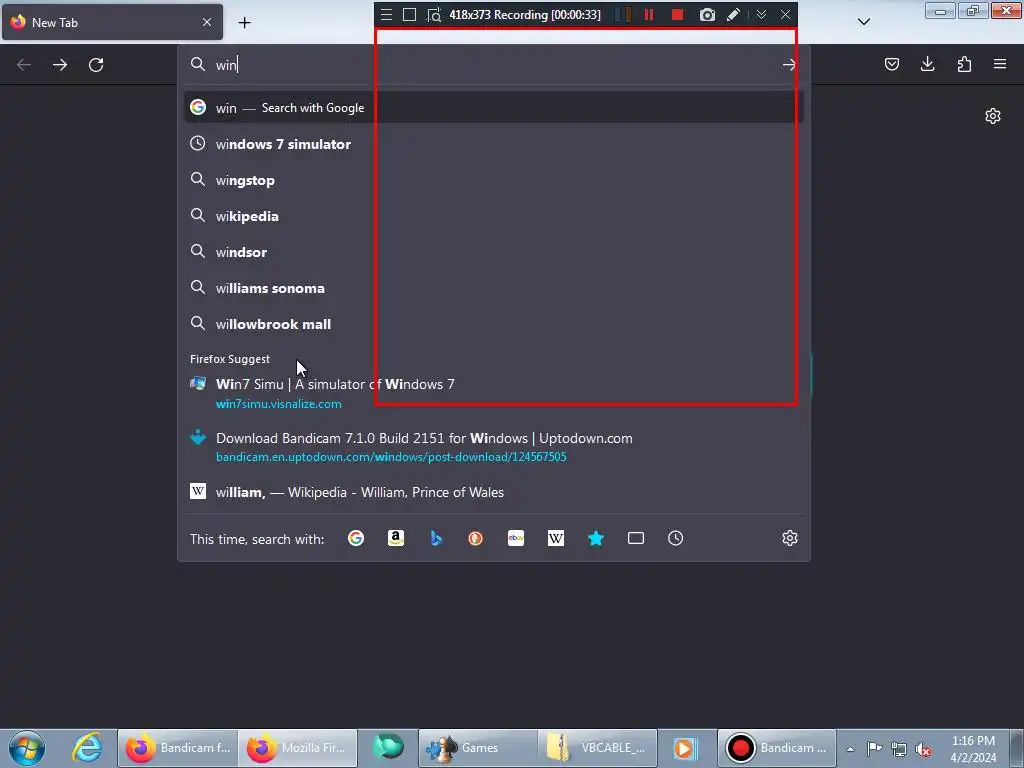Viewport: 1024px width, 768px height.
Task: Open the Firefox Downloads panel
Action: pos(927,64)
